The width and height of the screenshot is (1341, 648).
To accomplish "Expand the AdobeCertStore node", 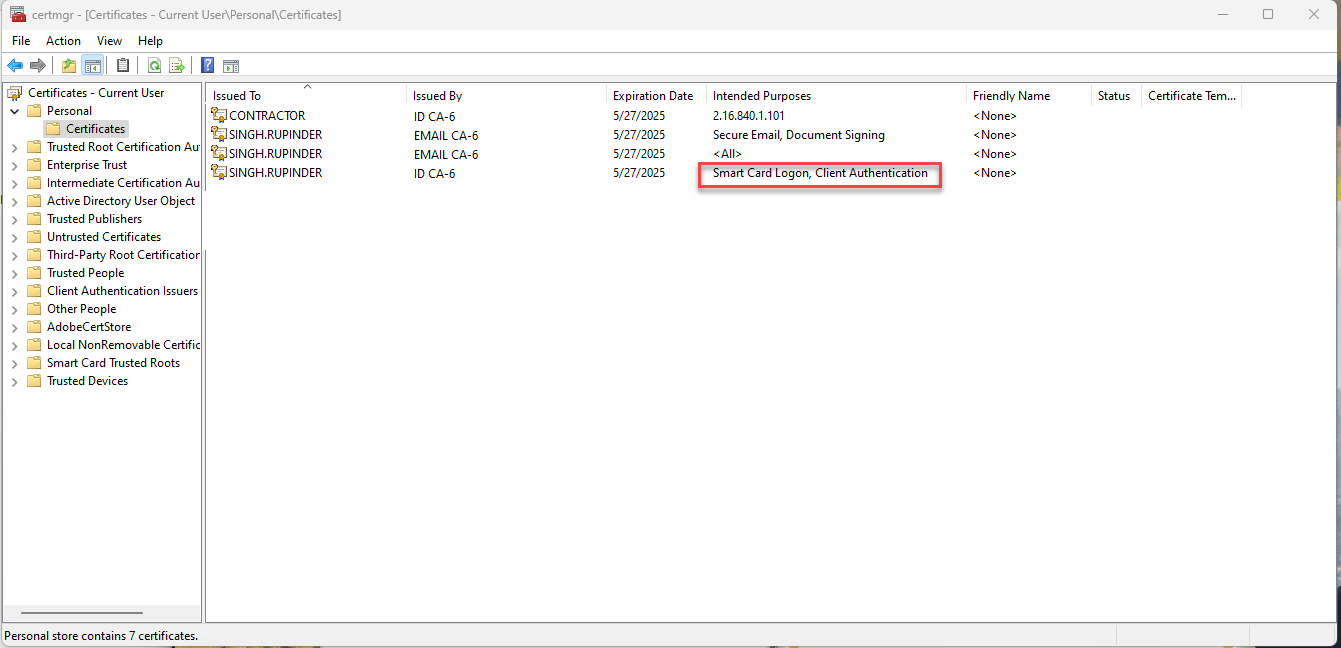I will (x=15, y=327).
